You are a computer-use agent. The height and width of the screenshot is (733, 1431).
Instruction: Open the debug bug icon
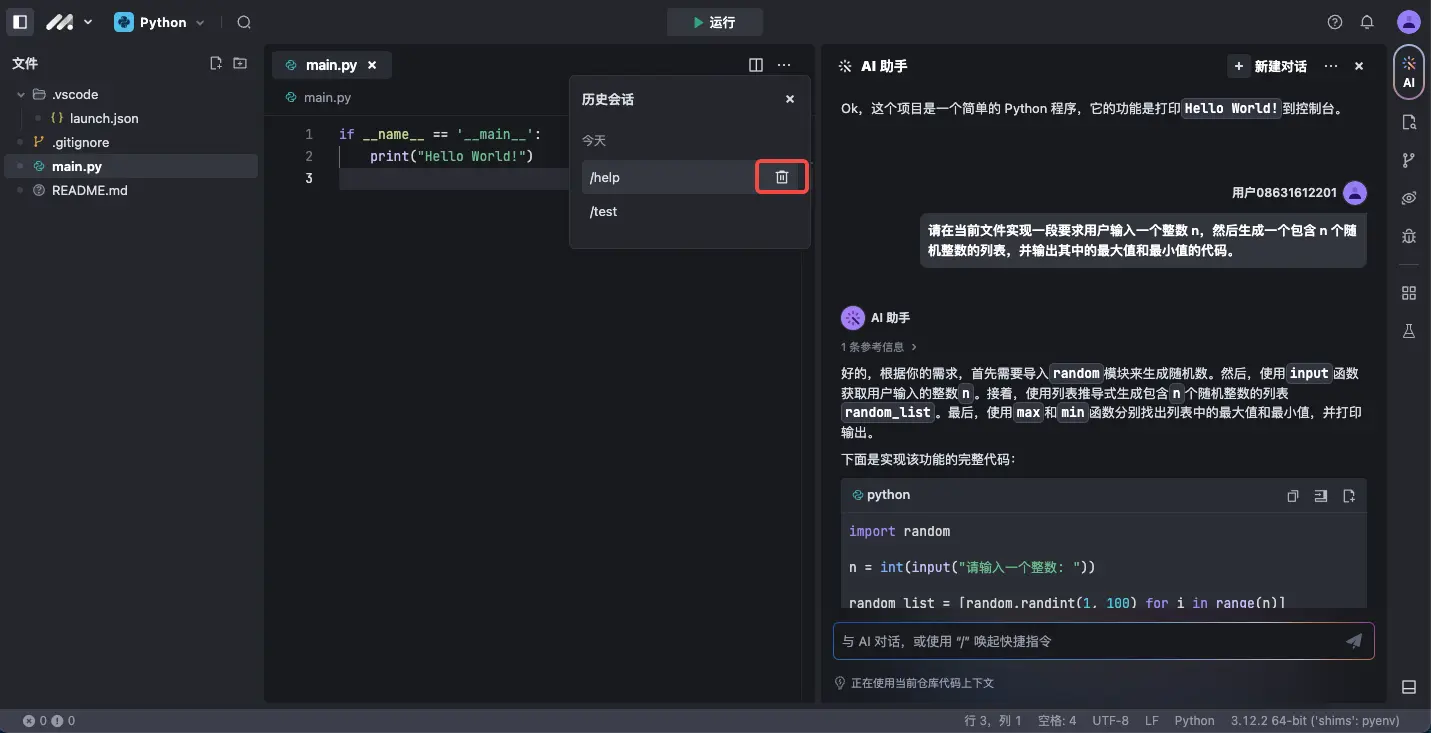point(1409,236)
